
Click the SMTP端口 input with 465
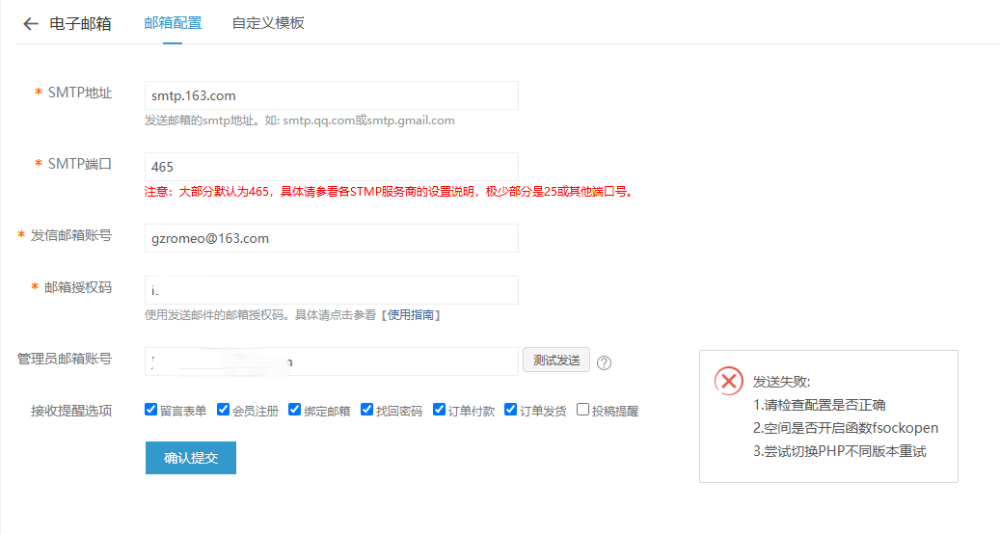(x=332, y=167)
